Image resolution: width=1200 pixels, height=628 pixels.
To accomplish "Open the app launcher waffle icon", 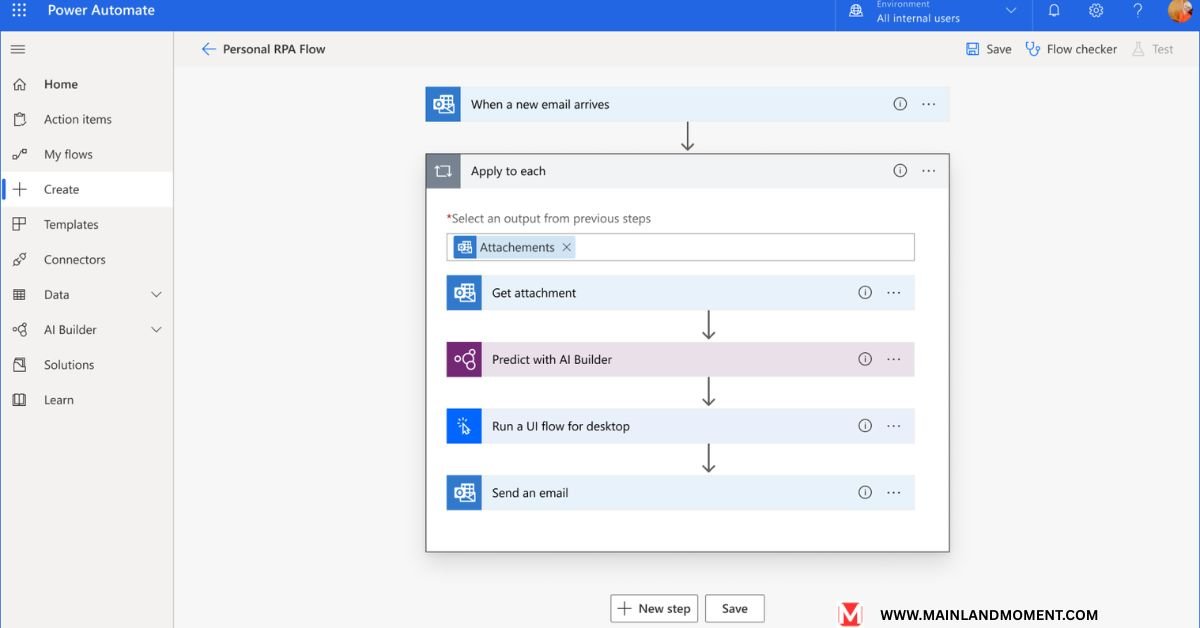I will pos(19,10).
